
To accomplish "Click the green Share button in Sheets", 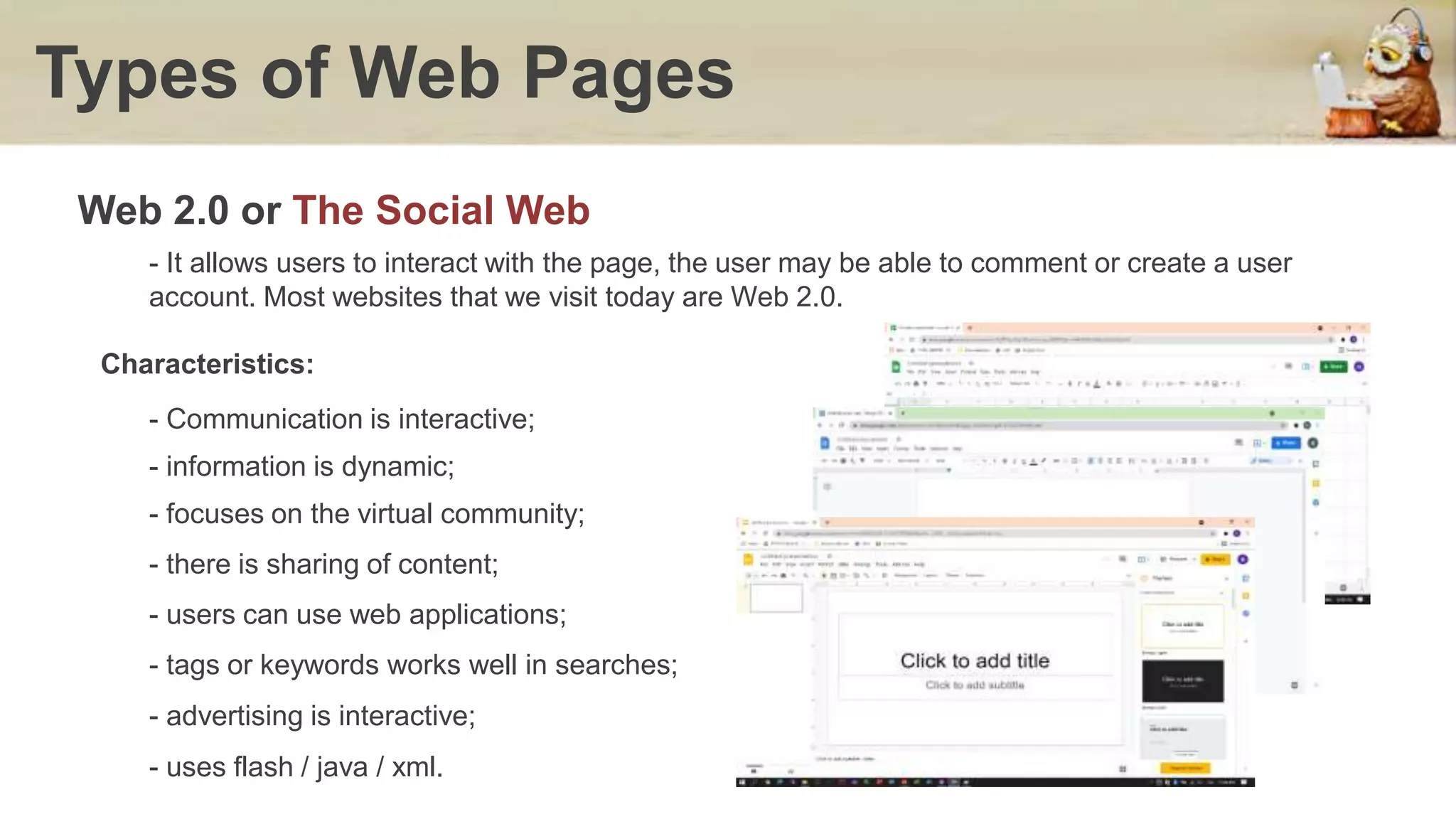I will (1333, 367).
